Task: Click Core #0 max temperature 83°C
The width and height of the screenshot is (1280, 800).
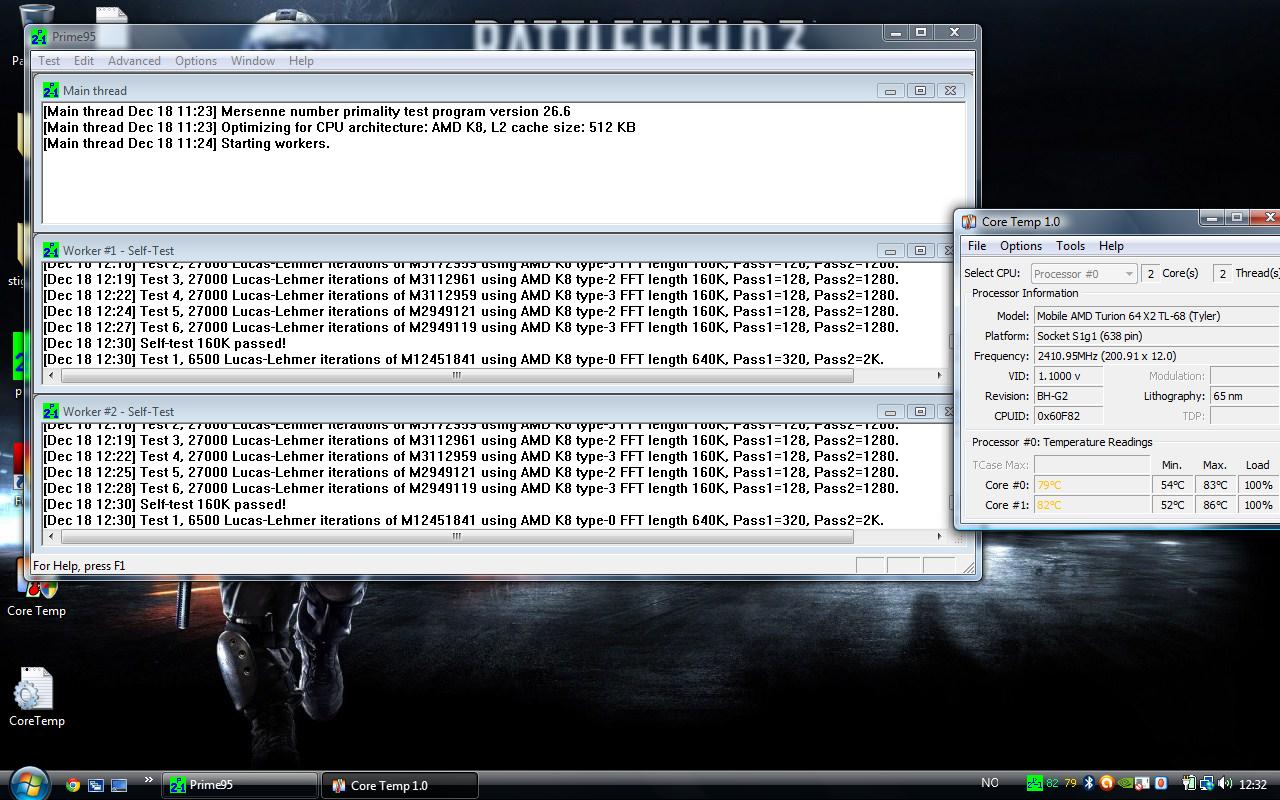Action: click(x=1215, y=485)
